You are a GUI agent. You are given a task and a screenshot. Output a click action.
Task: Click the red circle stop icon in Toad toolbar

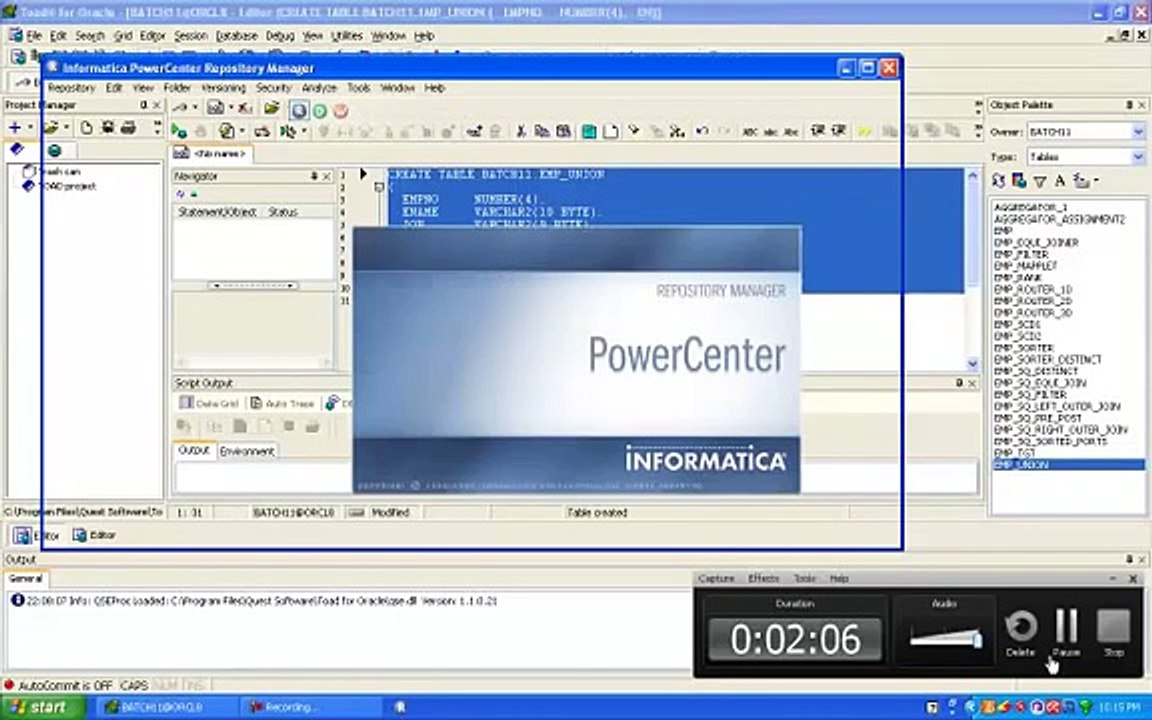click(x=340, y=111)
